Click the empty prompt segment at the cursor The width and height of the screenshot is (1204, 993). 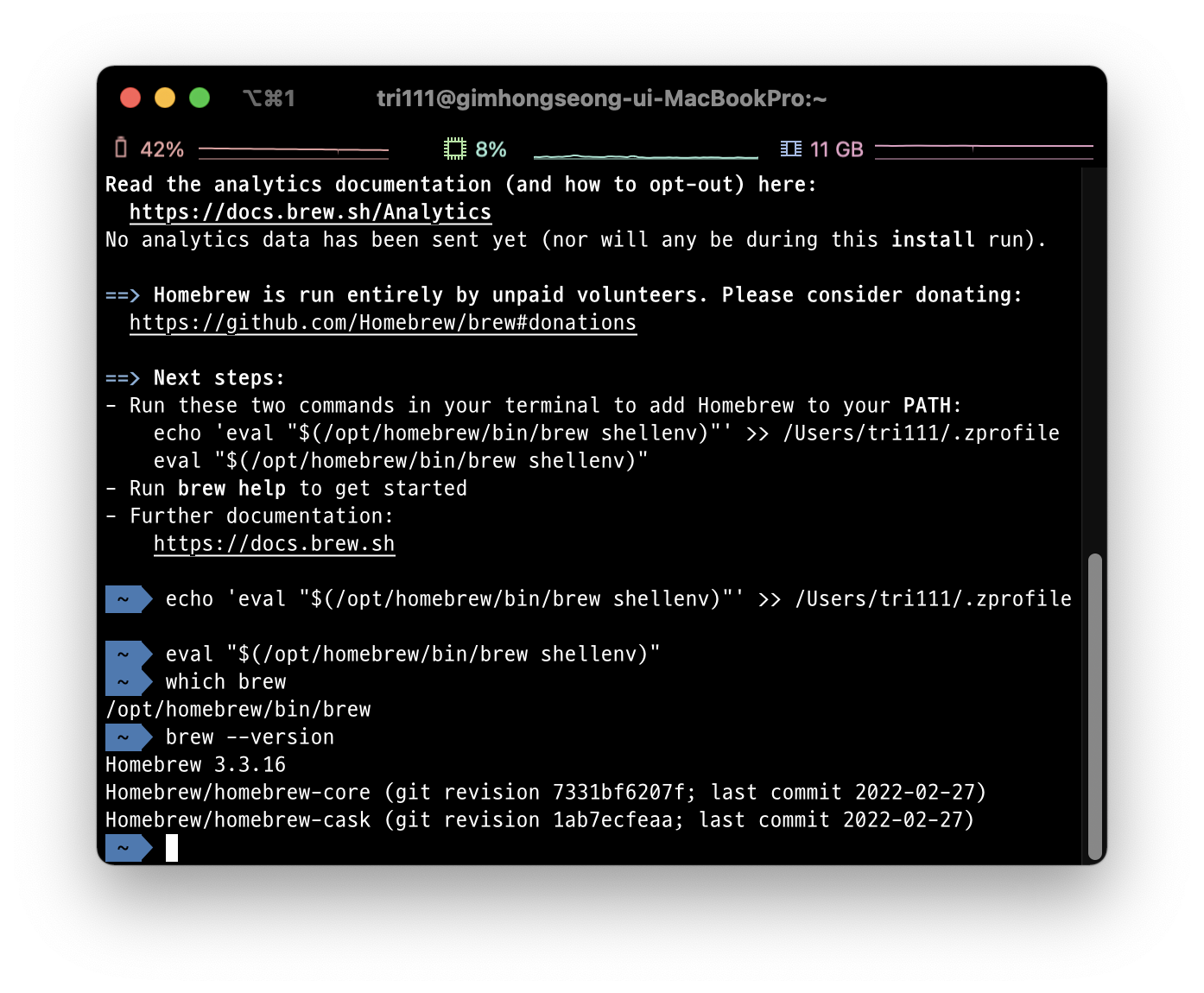(x=129, y=848)
